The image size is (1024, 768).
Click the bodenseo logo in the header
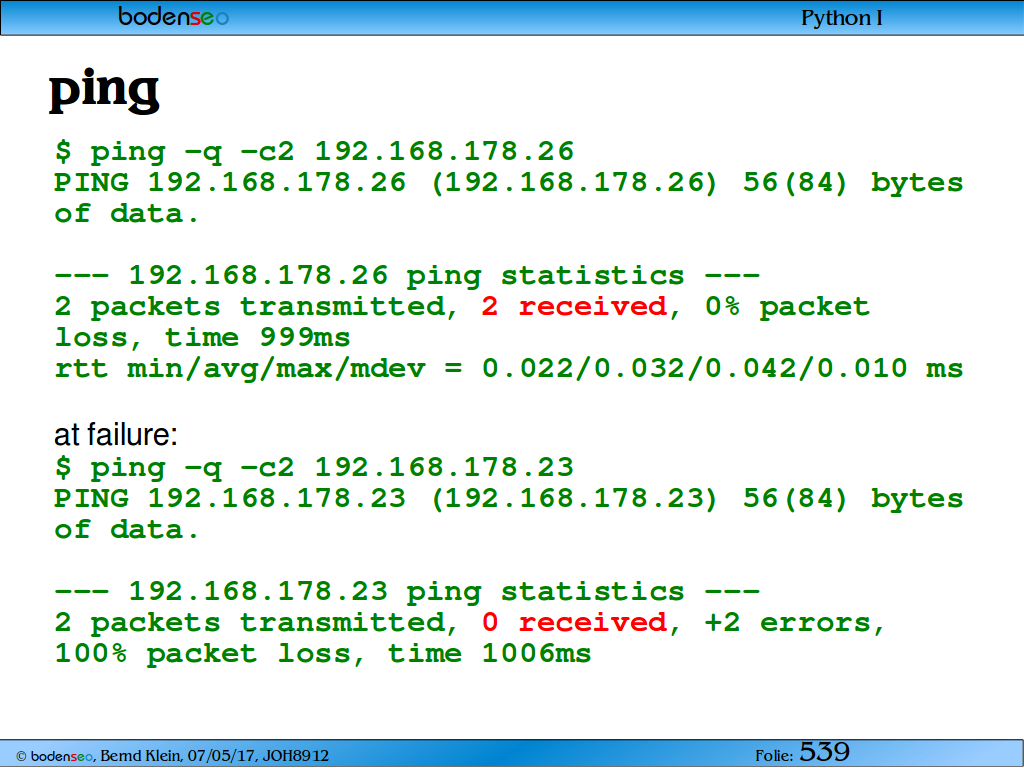pos(173,16)
